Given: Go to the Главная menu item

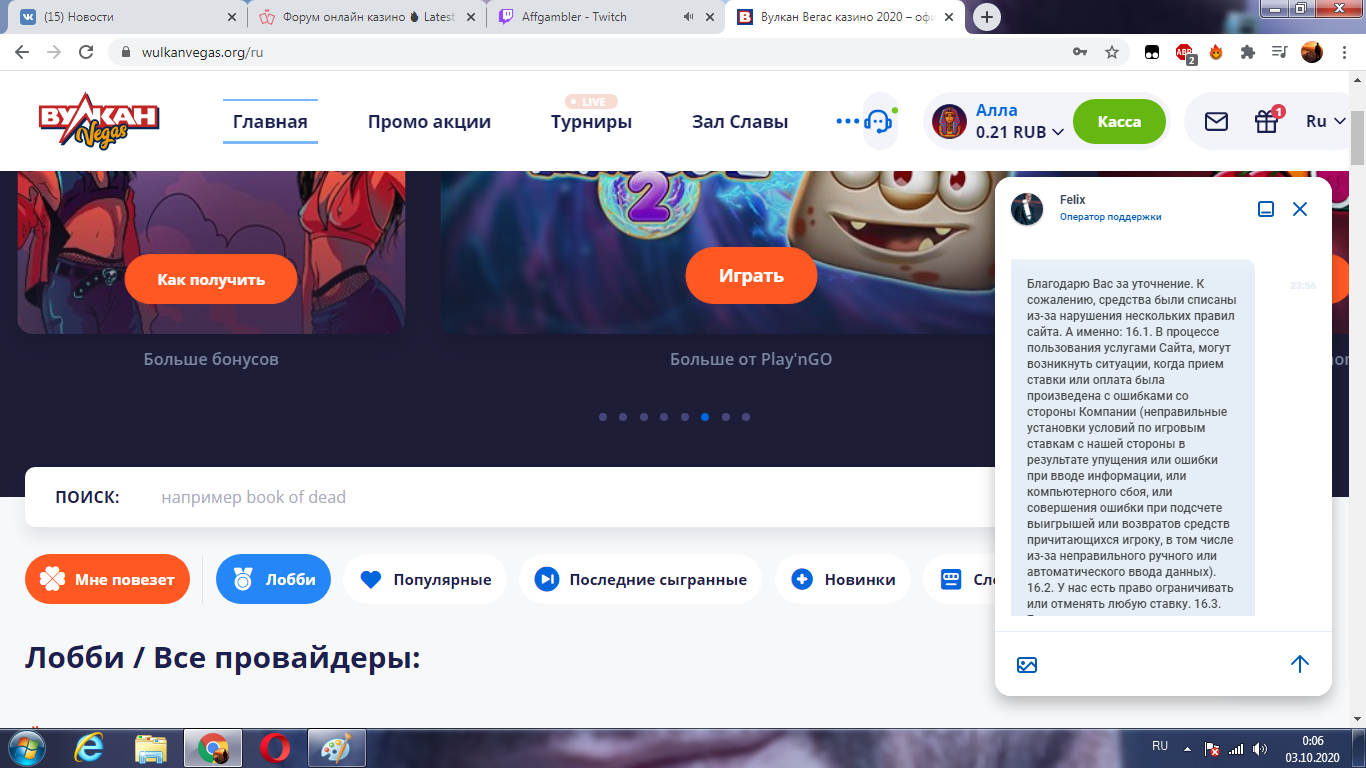Looking at the screenshot, I should tap(270, 122).
